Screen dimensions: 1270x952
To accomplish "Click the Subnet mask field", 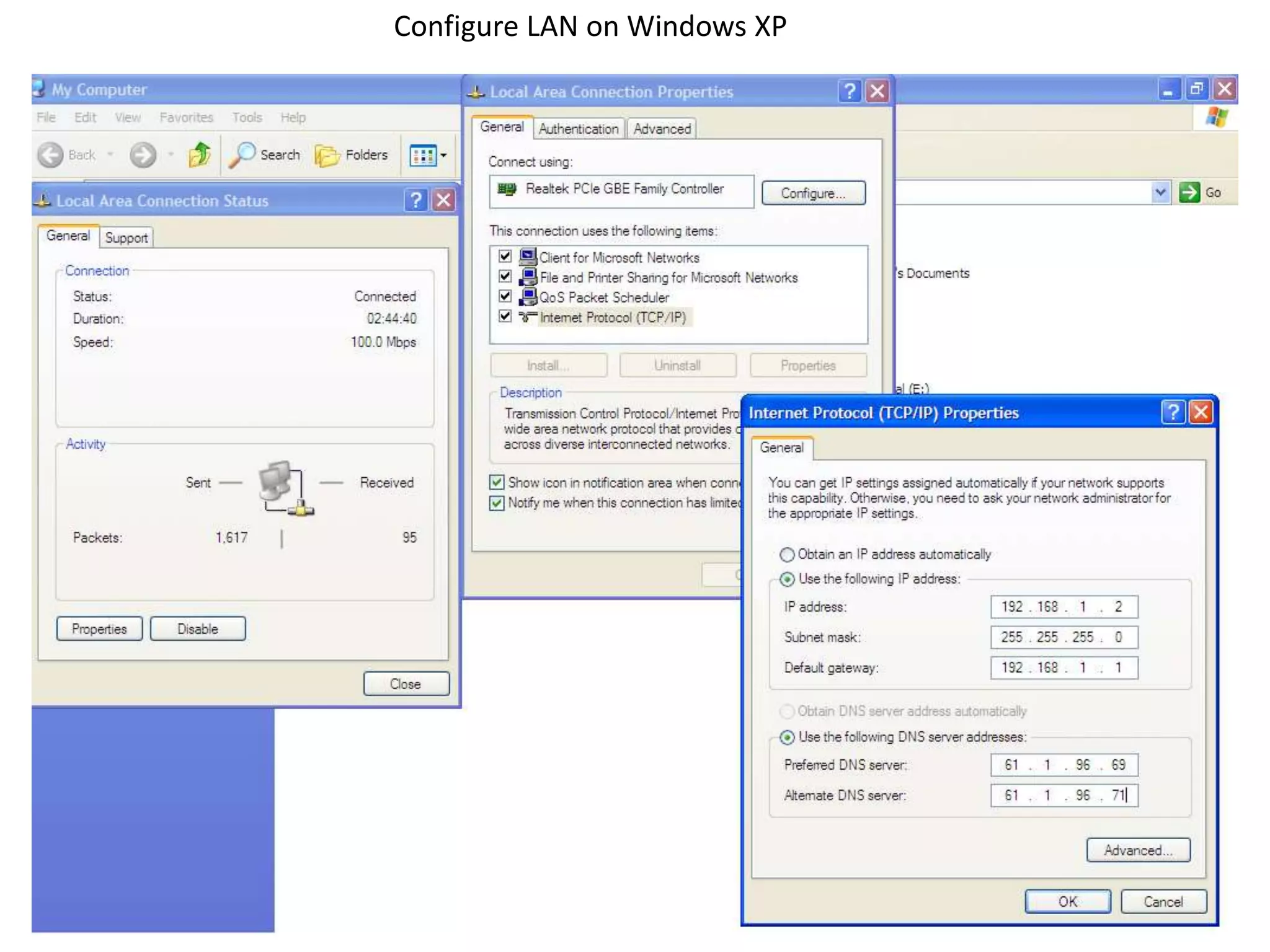I will [x=1064, y=637].
